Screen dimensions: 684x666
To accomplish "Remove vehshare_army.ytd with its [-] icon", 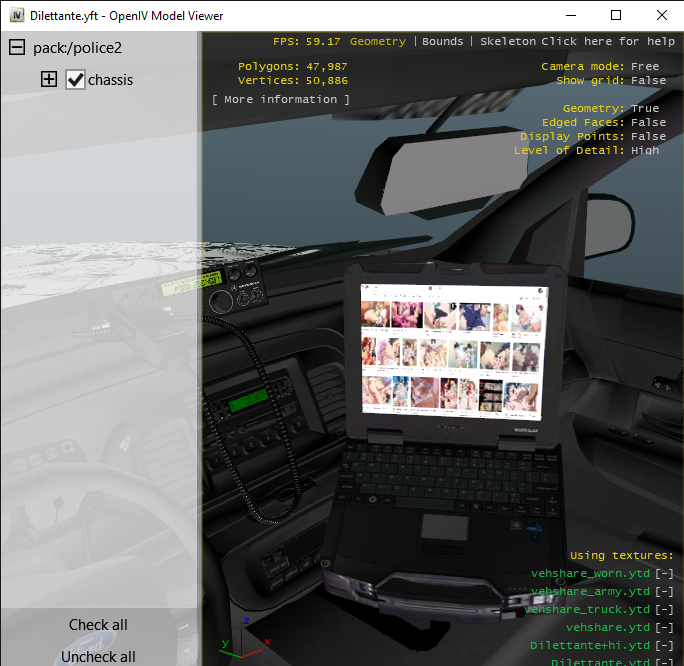I will [664, 592].
